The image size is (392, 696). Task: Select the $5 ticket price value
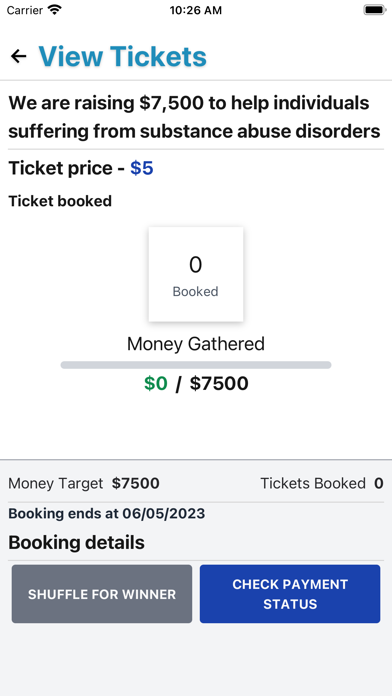142,168
